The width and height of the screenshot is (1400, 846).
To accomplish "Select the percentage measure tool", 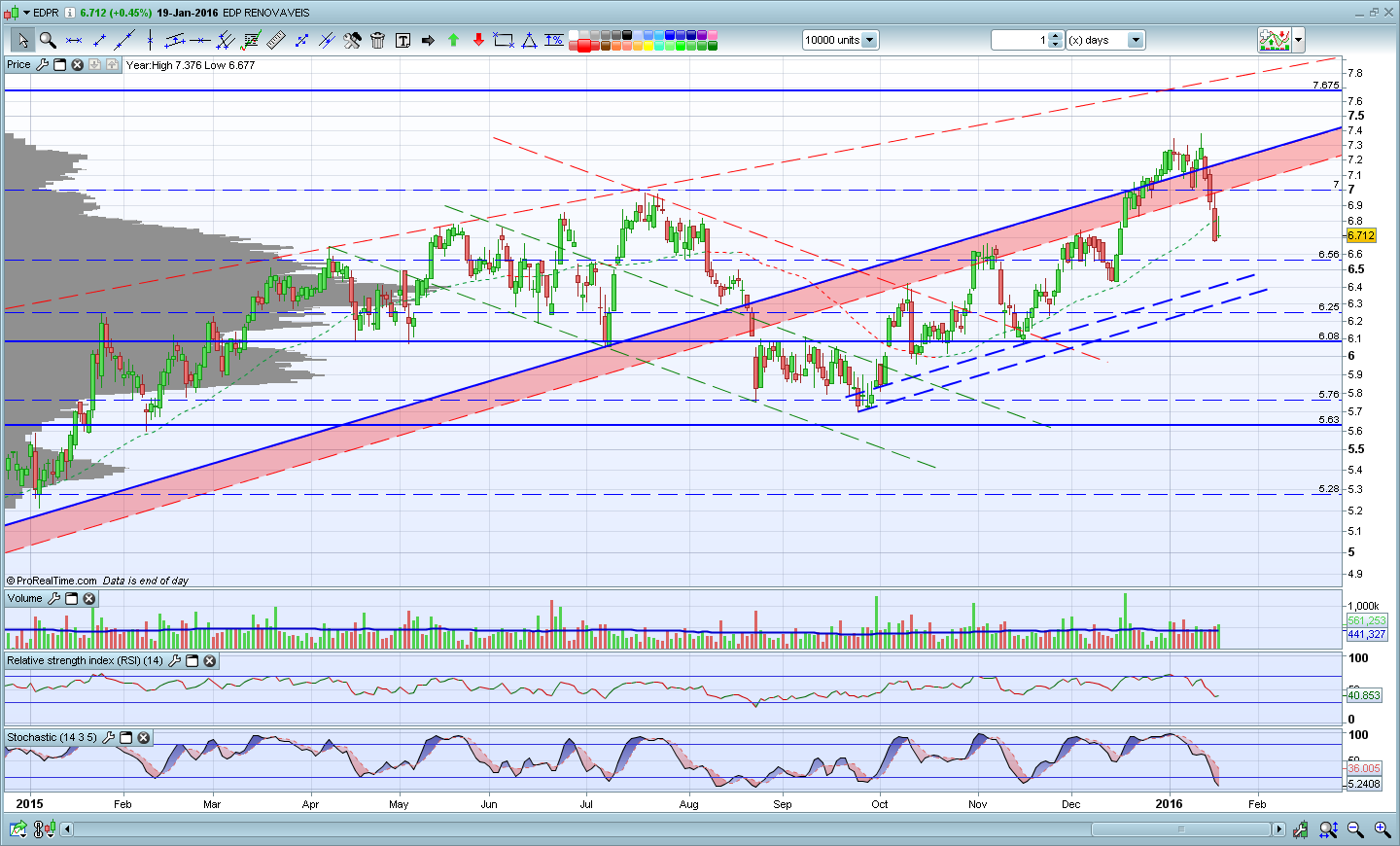I will [x=554, y=40].
